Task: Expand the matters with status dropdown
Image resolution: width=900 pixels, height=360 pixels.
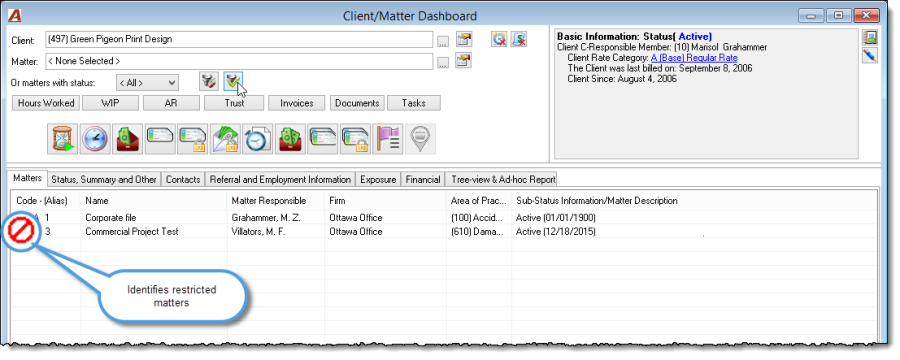Action: pyautogui.click(x=147, y=83)
